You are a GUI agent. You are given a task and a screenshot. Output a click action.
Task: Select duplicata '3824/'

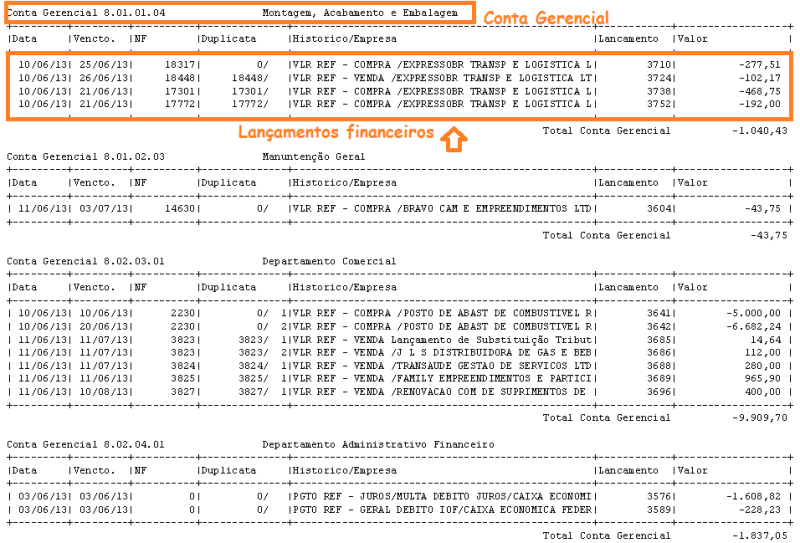pos(253,366)
